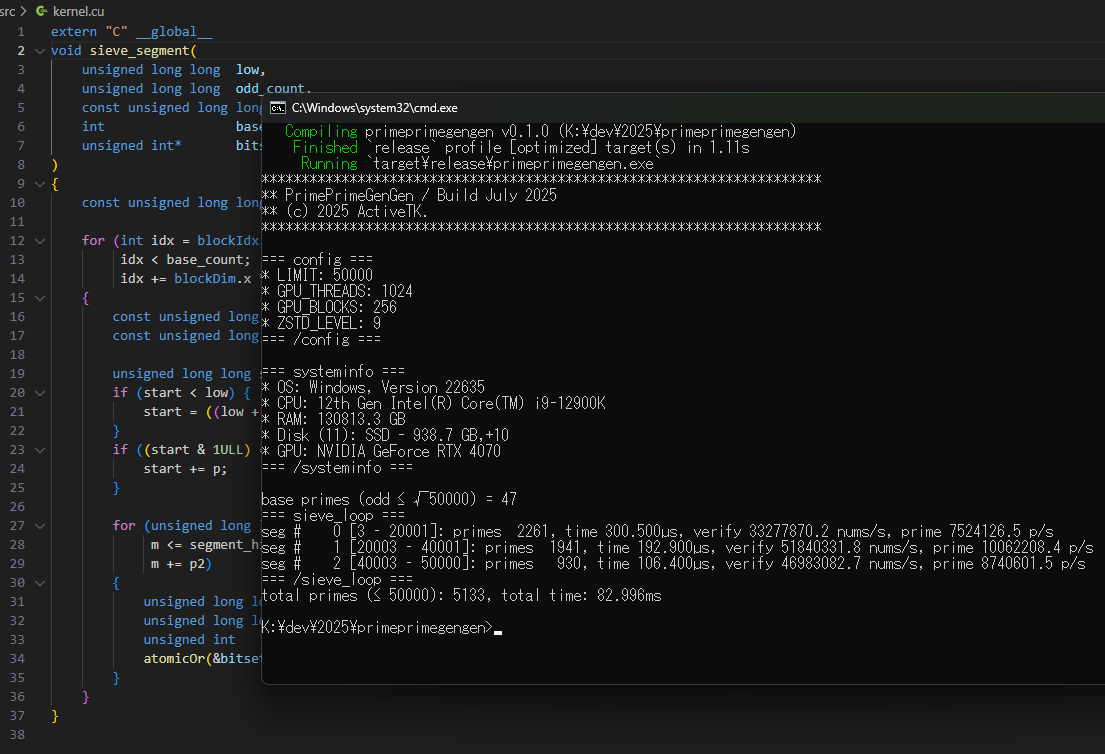Fold the for unsigned long loop at line 27
The height and width of the screenshot is (754, 1105).
coord(39,526)
